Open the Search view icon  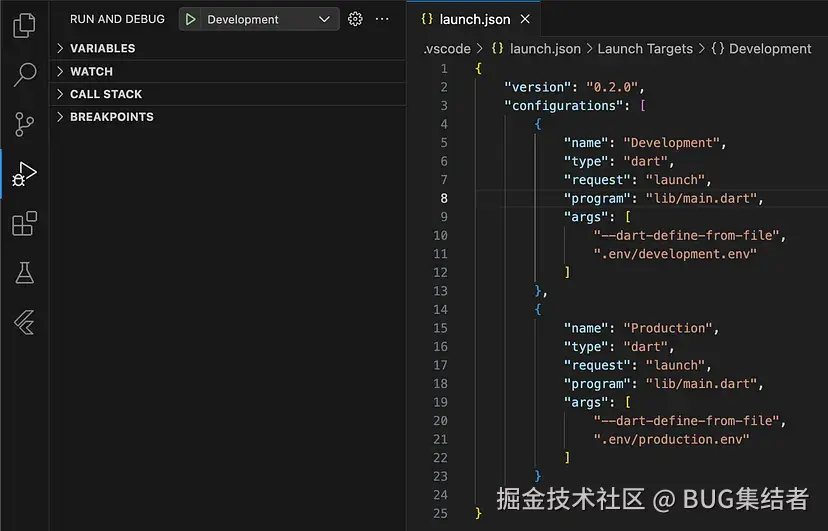24,74
